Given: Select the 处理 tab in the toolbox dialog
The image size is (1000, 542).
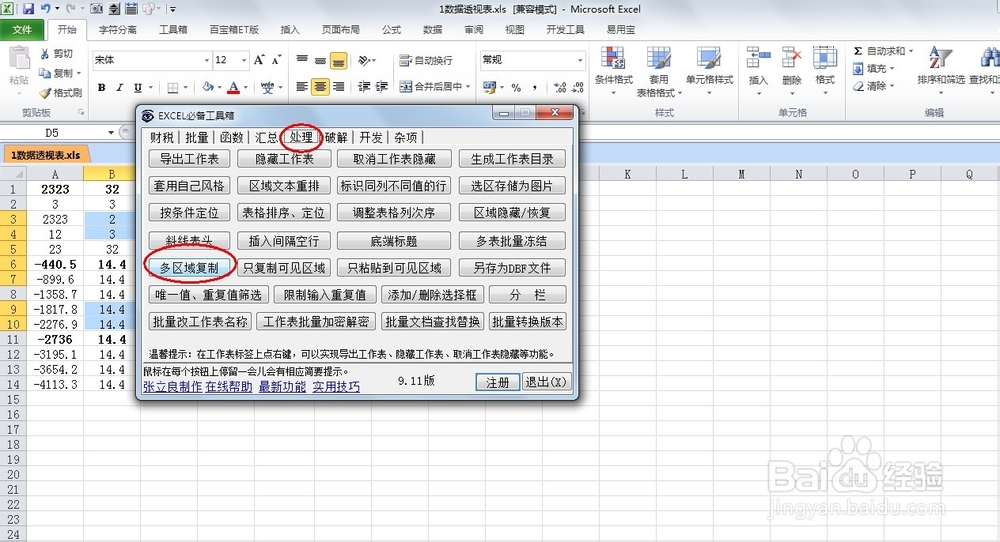Looking at the screenshot, I should click(x=301, y=137).
